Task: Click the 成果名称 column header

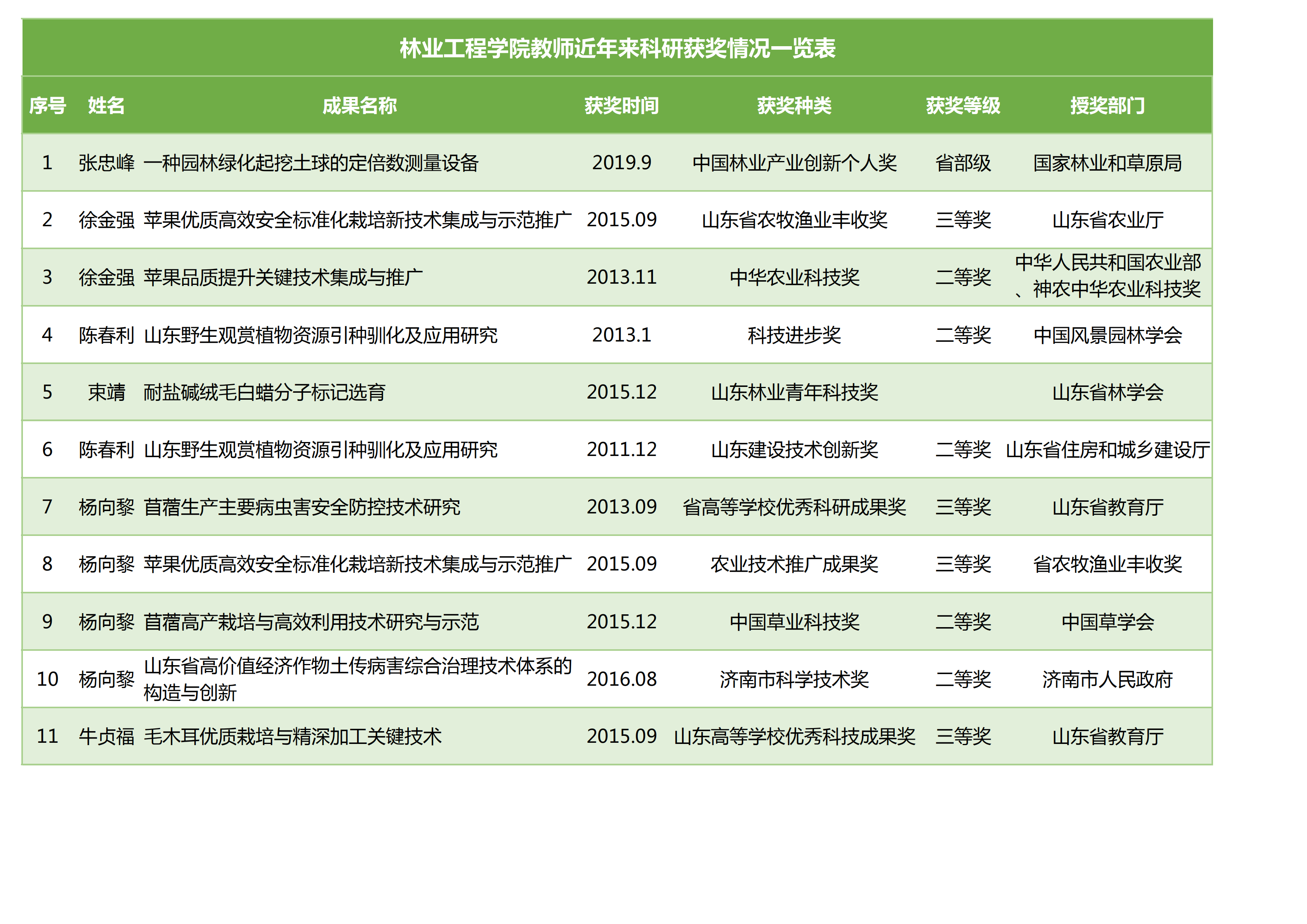Action: [359, 105]
